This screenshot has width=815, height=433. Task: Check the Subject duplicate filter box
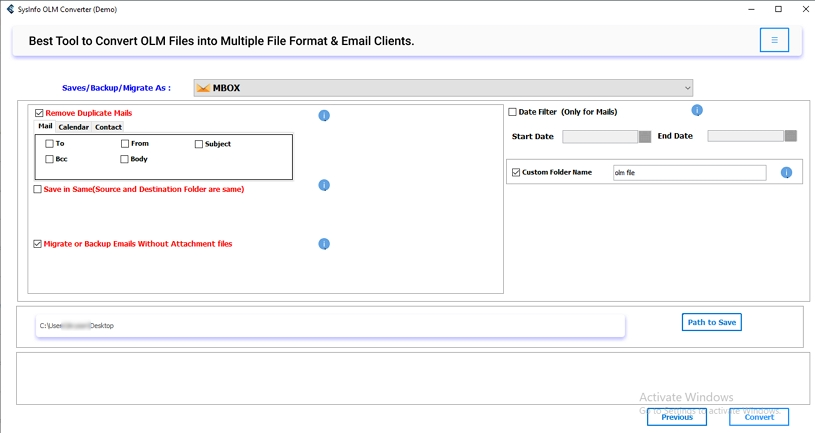point(199,144)
